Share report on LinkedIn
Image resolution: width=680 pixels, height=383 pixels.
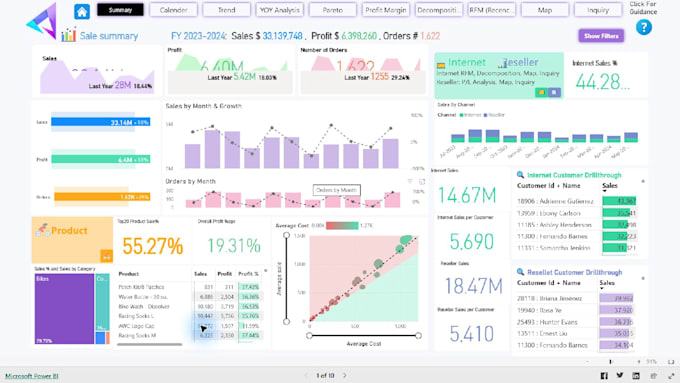click(x=636, y=376)
